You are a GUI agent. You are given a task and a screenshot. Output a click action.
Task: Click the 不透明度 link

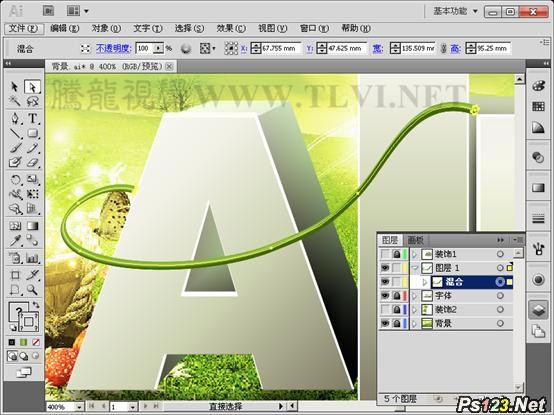click(x=114, y=48)
